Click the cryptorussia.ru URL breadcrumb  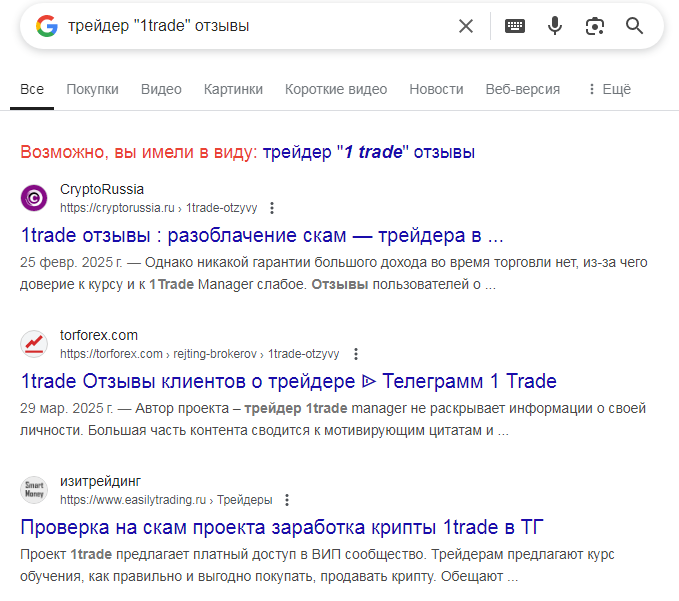158,208
